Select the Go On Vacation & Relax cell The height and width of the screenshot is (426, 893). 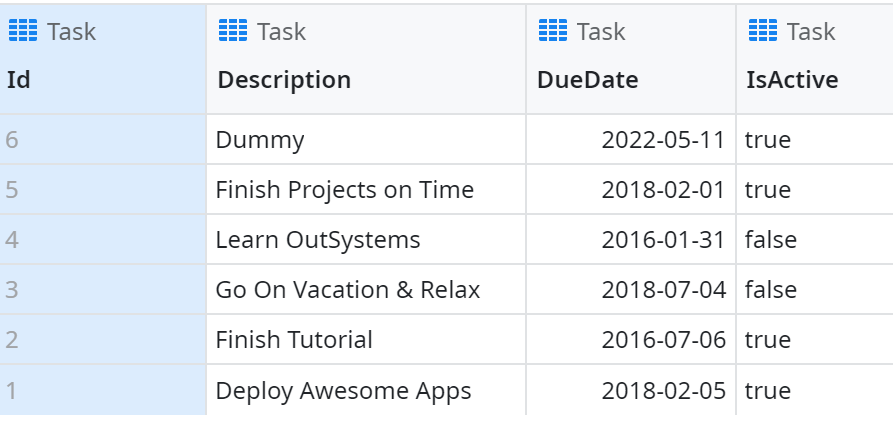348,290
